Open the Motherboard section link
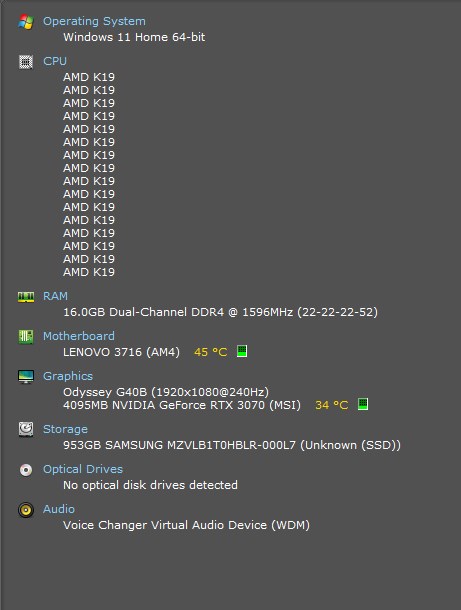This screenshot has width=461, height=610. point(79,336)
